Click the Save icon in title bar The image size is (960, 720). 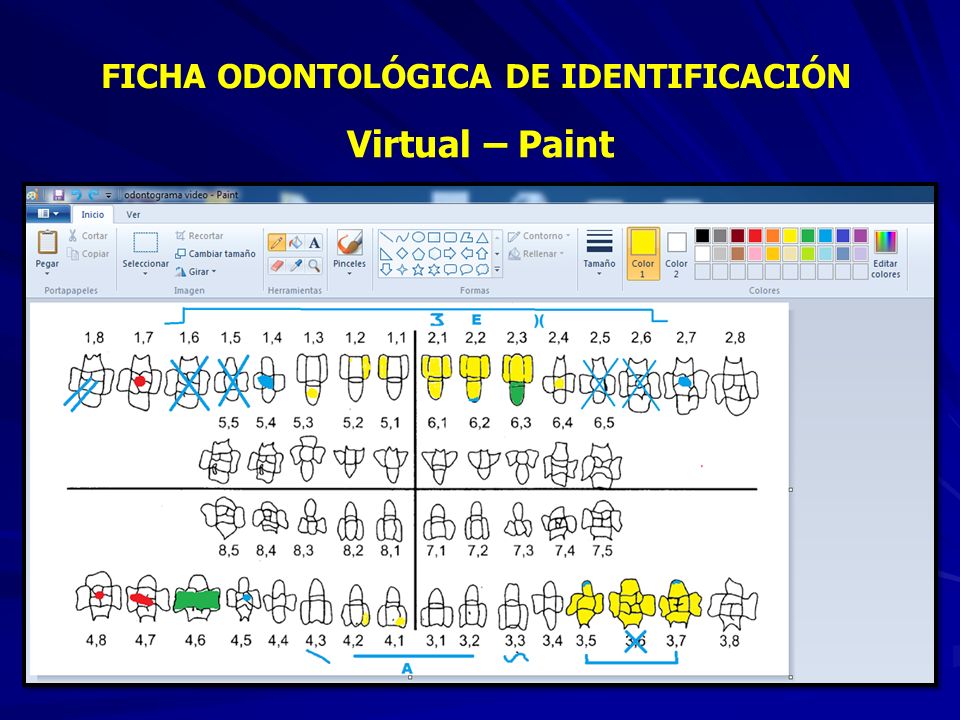point(59,195)
